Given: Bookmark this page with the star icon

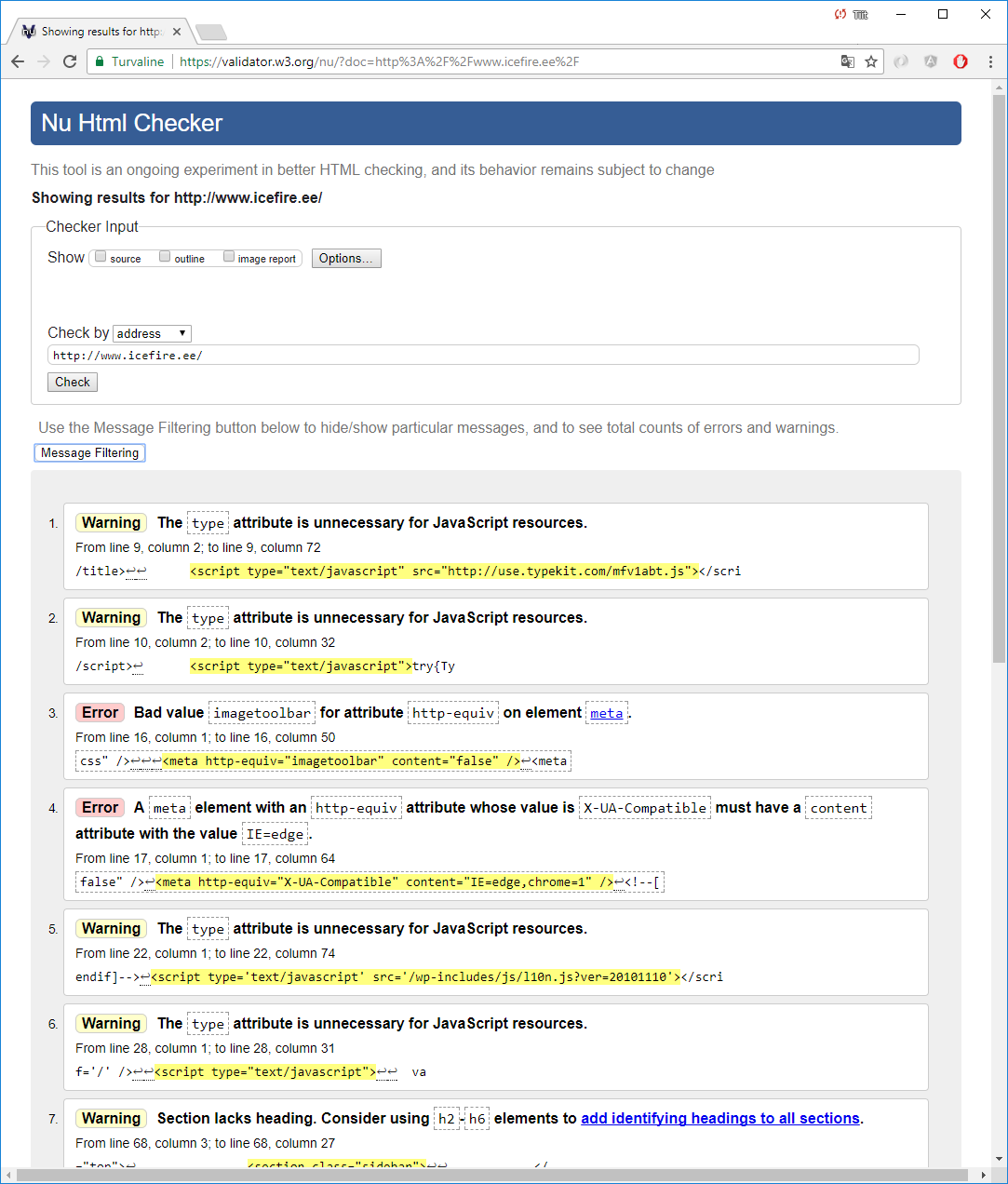Looking at the screenshot, I should point(871,61).
